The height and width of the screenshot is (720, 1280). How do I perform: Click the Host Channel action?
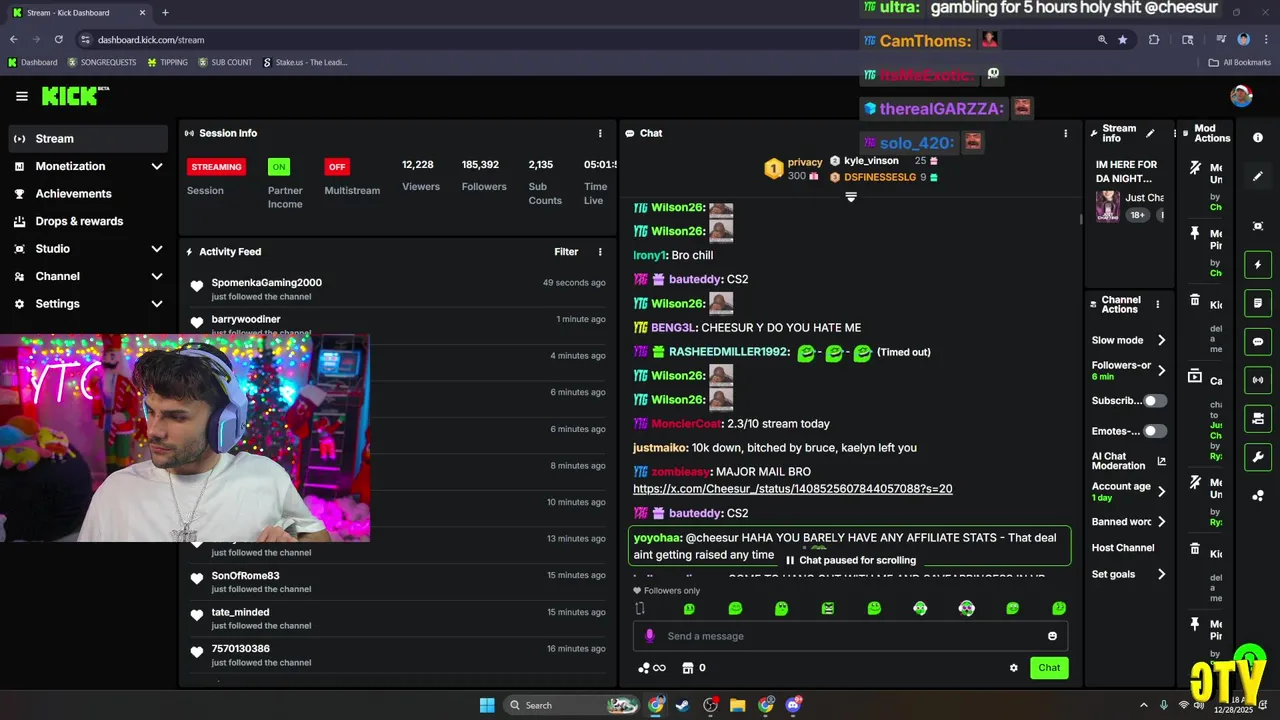pos(1123,548)
